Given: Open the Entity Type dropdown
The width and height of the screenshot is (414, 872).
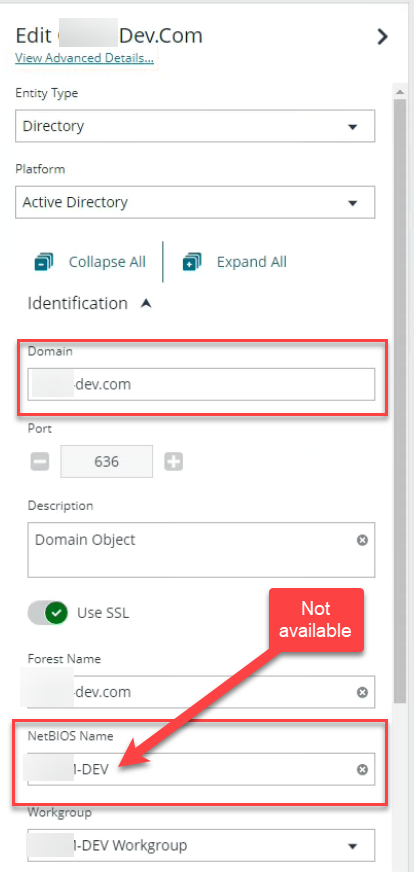Looking at the screenshot, I should [195, 126].
